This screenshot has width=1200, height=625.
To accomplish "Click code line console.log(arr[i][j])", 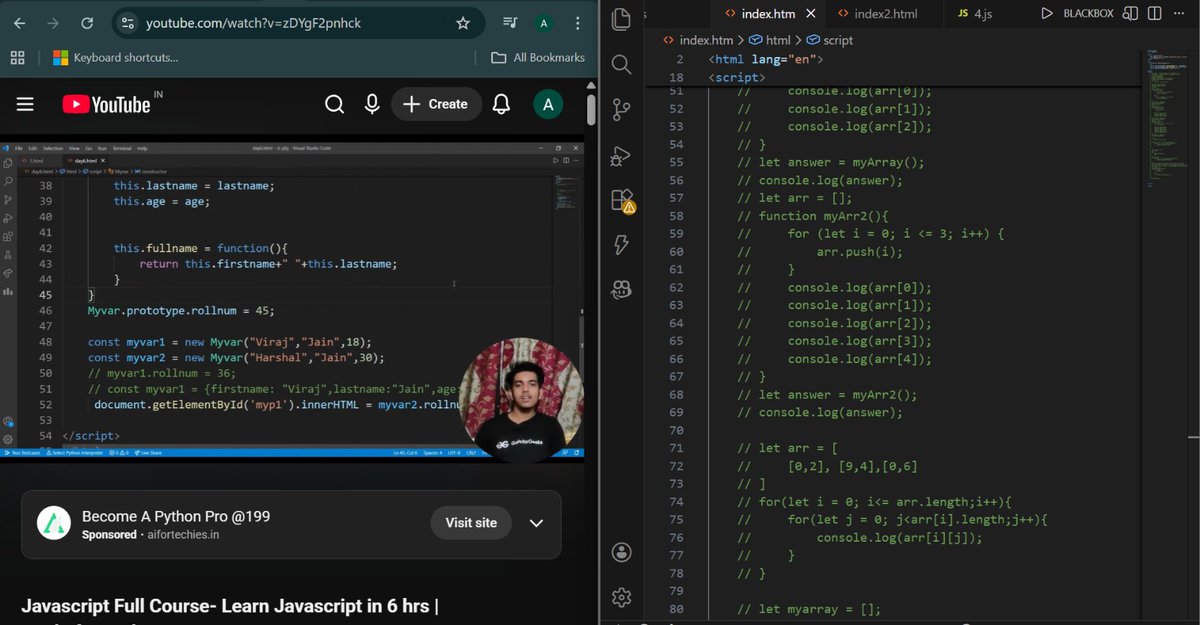I will click(860, 538).
